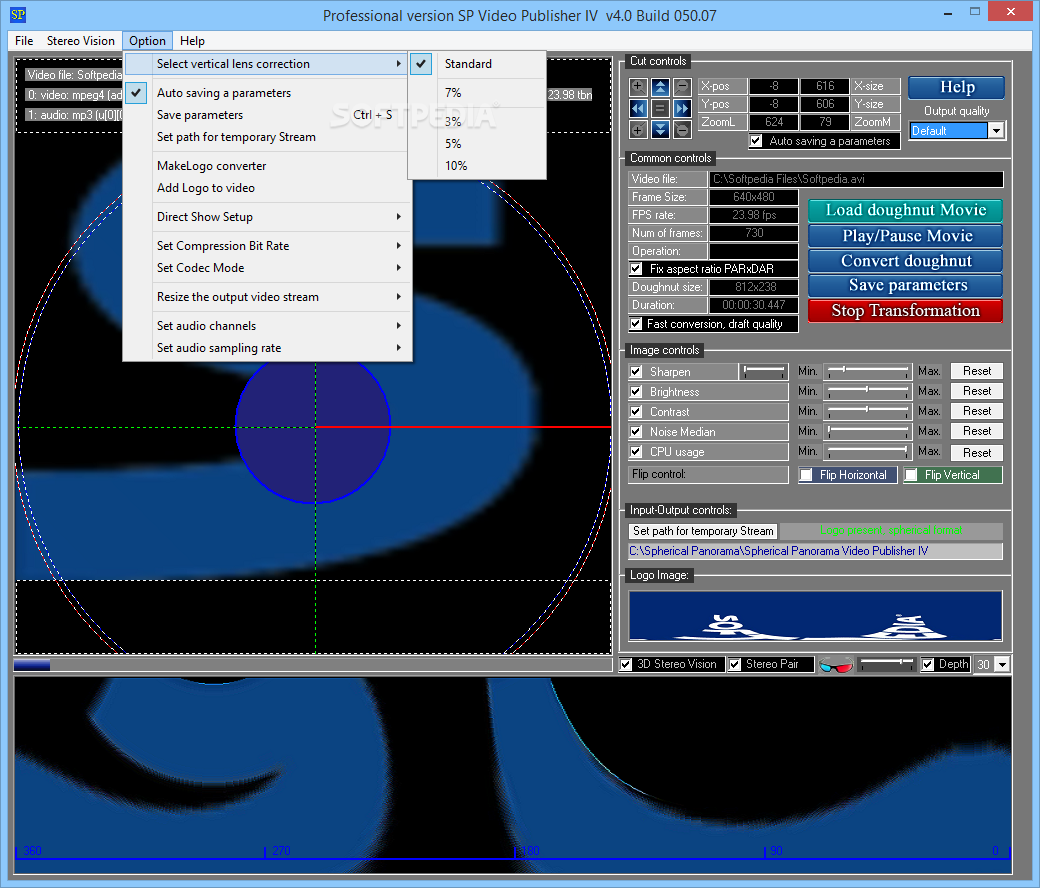Toggle Auto saving a parameters menu entry
Viewport: 1040px width, 888px height.
pos(267,93)
